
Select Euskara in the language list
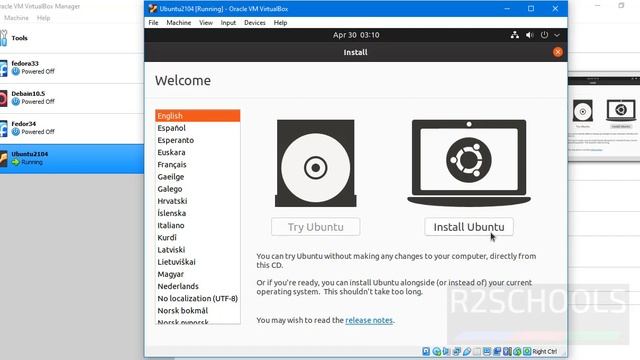(198, 152)
